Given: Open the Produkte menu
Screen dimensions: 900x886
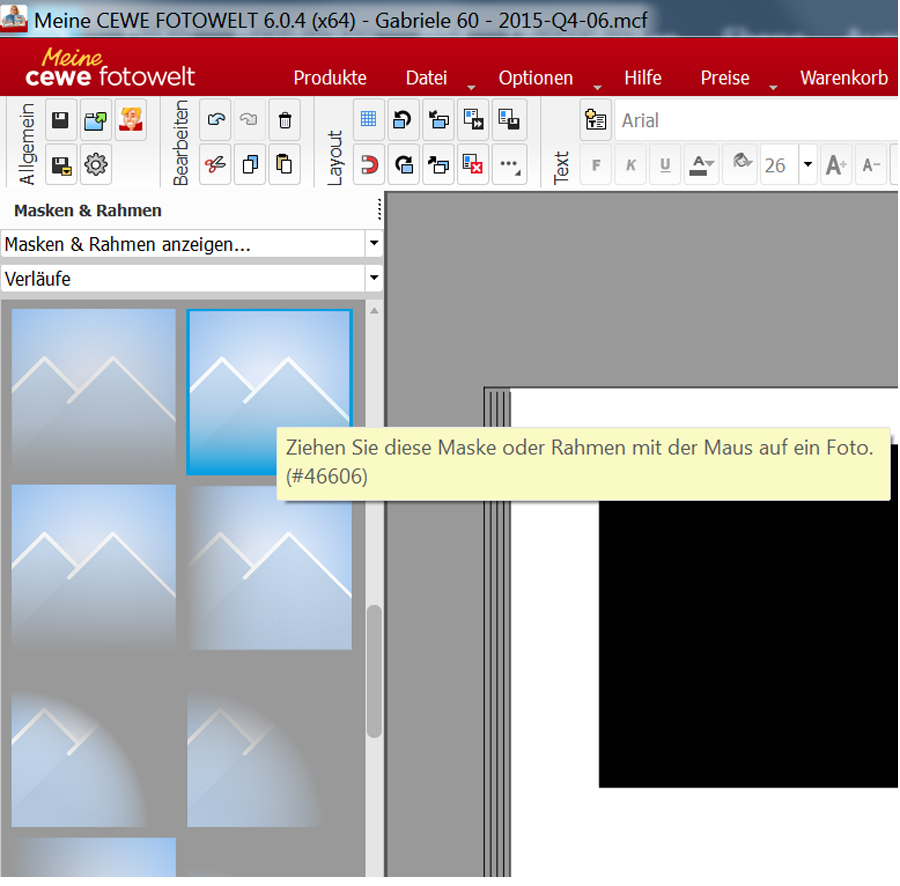Looking at the screenshot, I should tap(330, 78).
